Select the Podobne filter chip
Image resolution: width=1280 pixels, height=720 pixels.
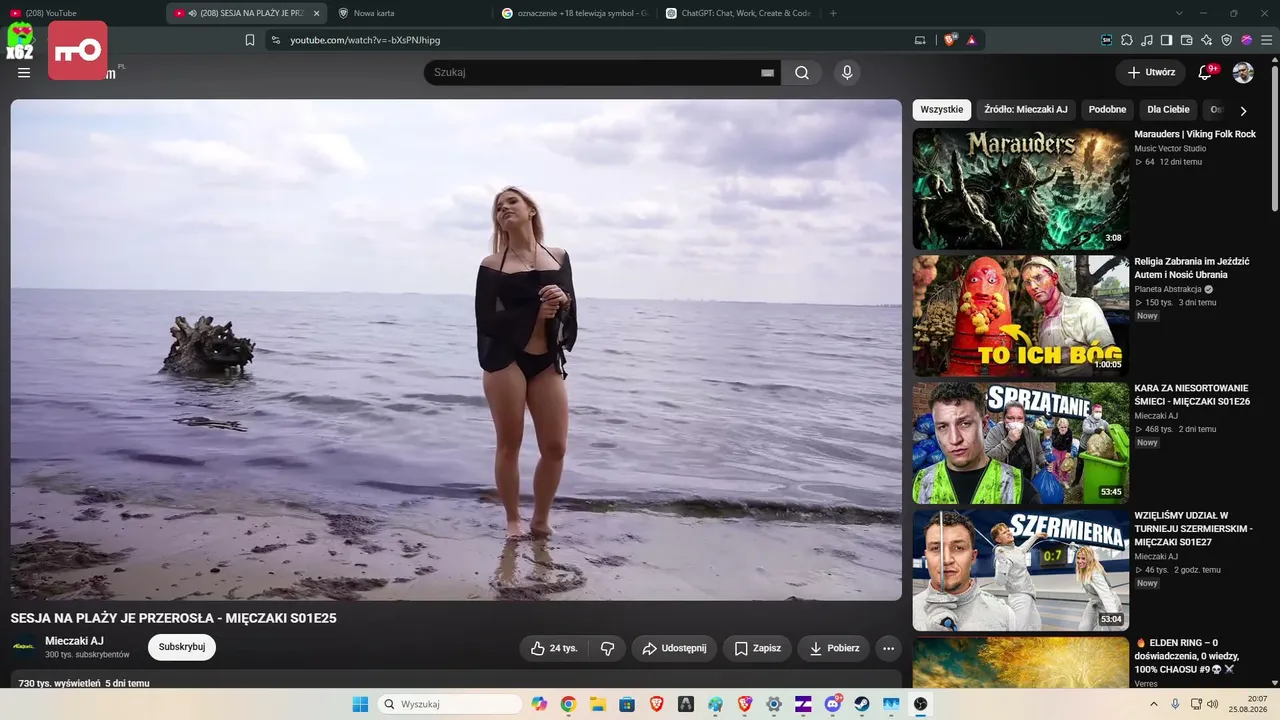[1108, 110]
